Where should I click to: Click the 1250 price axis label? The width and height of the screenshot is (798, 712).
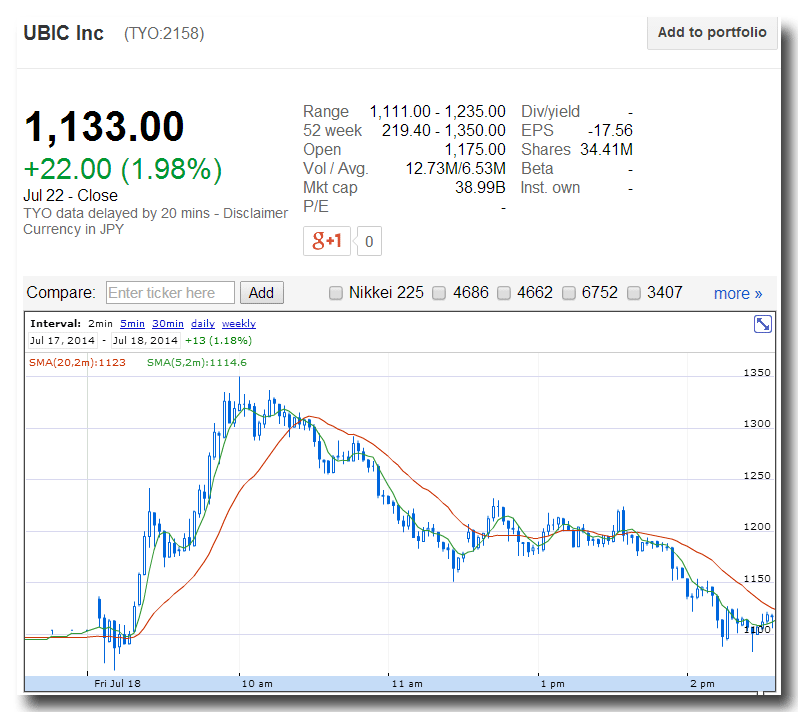click(757, 475)
